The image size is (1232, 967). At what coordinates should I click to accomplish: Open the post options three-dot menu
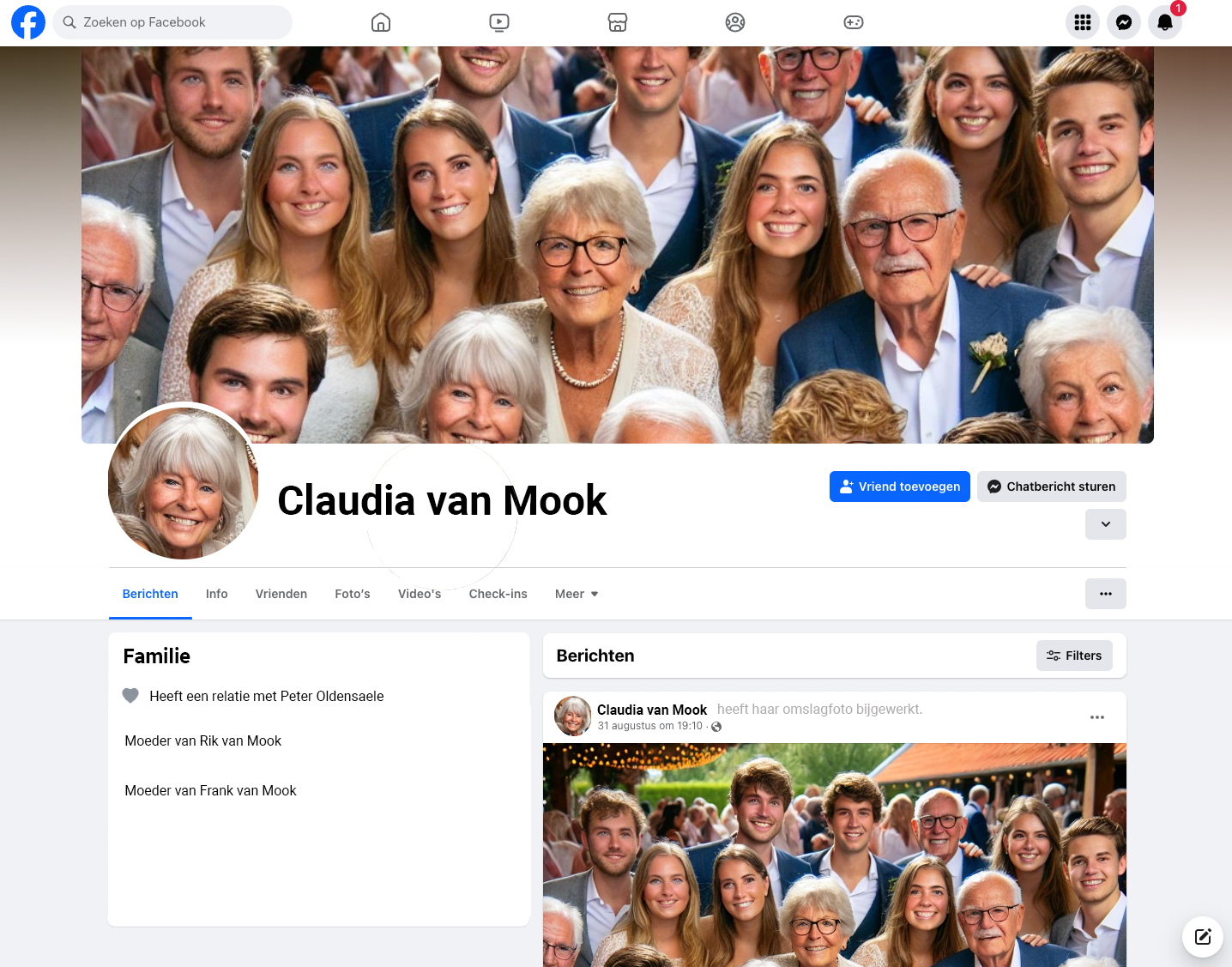point(1097,717)
